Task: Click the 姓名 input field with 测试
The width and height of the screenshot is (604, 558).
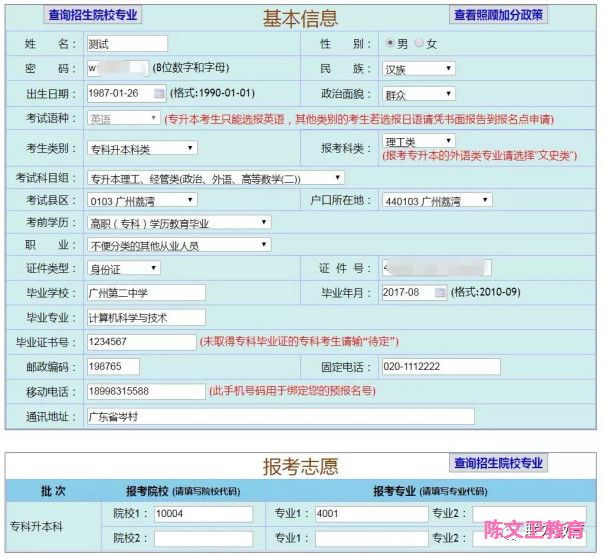Action: 128,44
